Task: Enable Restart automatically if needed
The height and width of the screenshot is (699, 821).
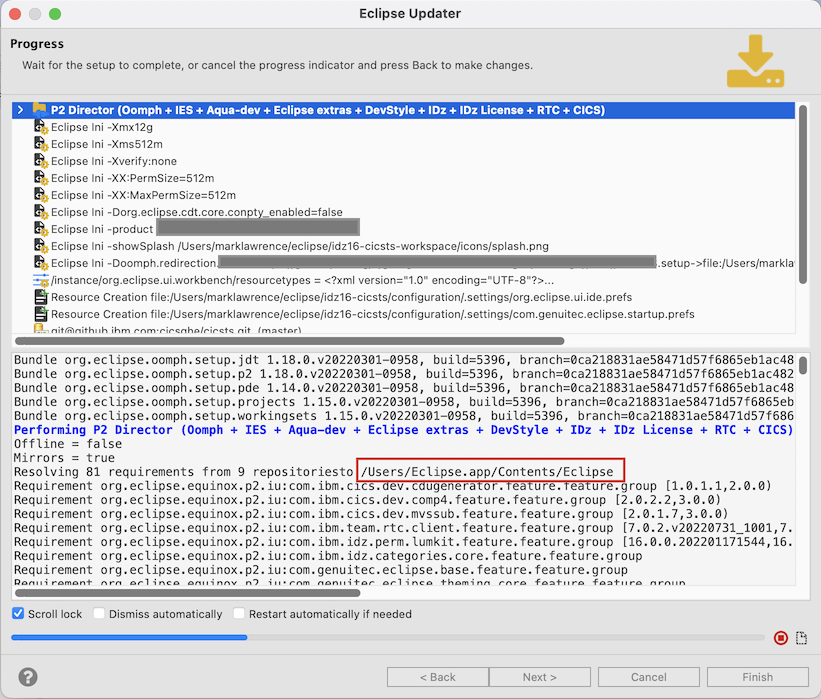Action: [239, 614]
